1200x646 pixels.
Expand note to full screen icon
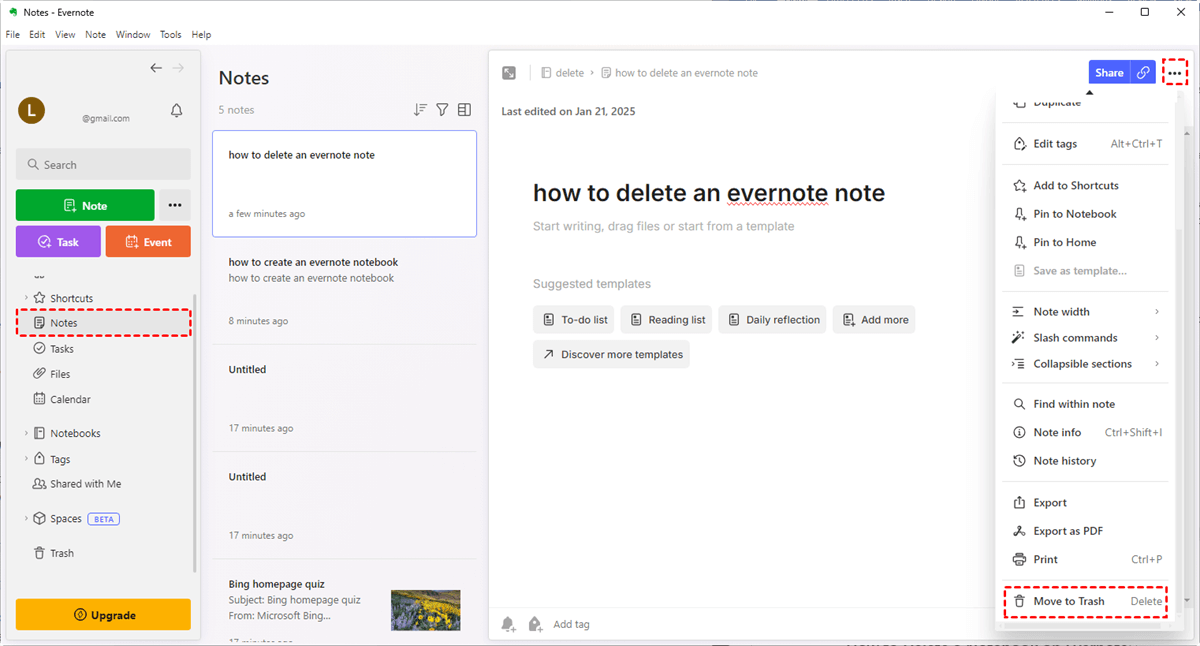coord(509,73)
